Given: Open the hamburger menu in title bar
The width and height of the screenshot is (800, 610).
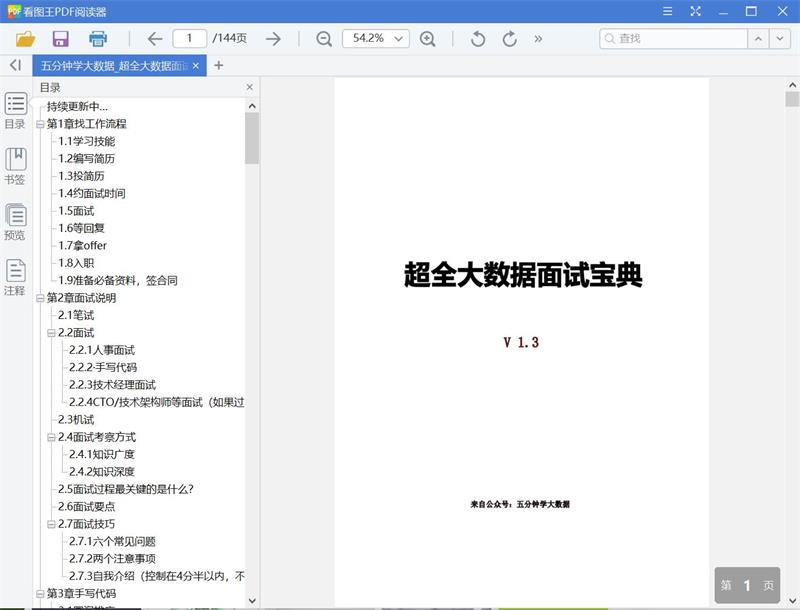Looking at the screenshot, I should pos(667,11).
